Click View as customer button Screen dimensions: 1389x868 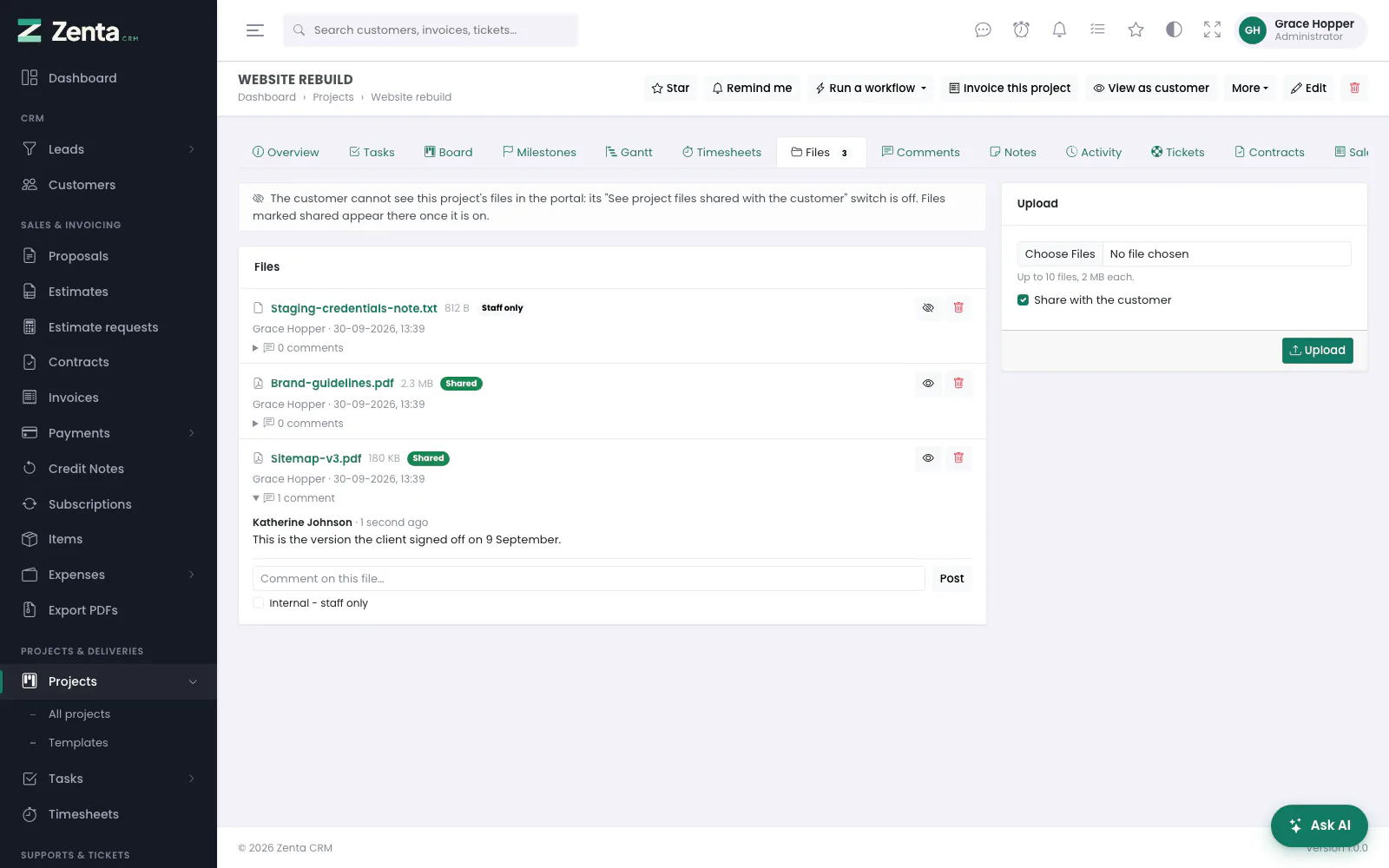[x=1151, y=88]
